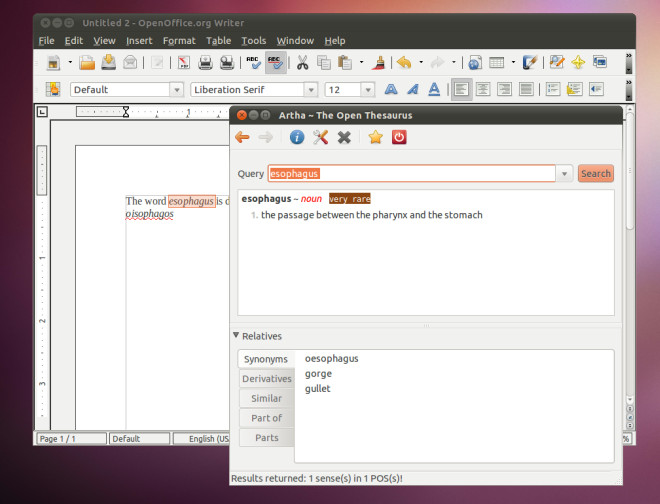
Task: Go back using Artha's orange back arrow
Action: tap(242, 137)
